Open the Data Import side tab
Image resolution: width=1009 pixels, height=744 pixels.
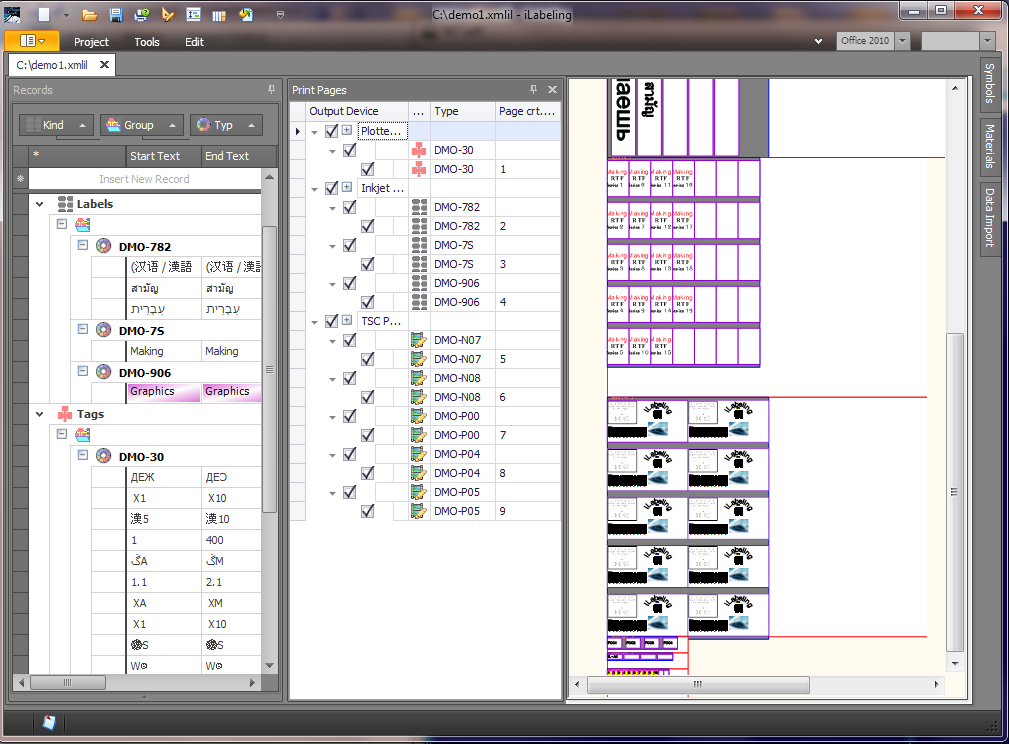pyautogui.click(x=990, y=218)
